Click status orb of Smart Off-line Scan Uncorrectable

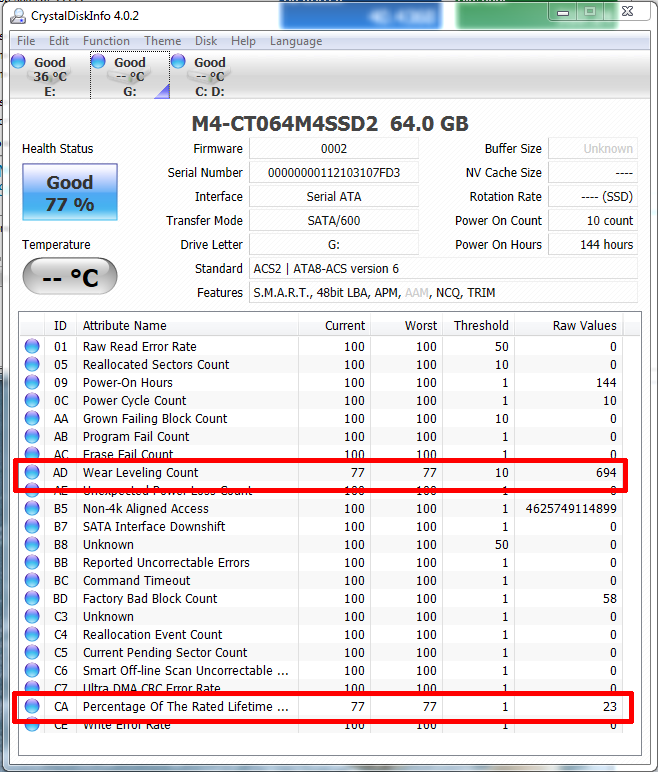[x=32, y=670]
